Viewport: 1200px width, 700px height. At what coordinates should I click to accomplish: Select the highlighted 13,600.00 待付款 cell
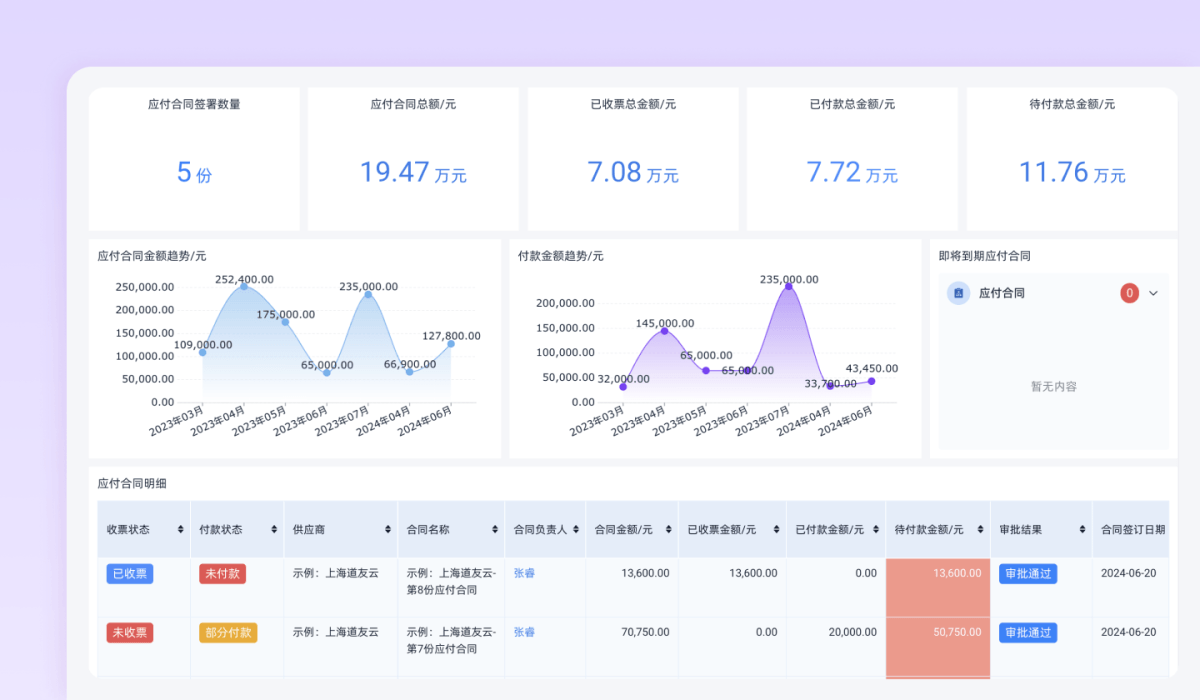click(x=938, y=588)
